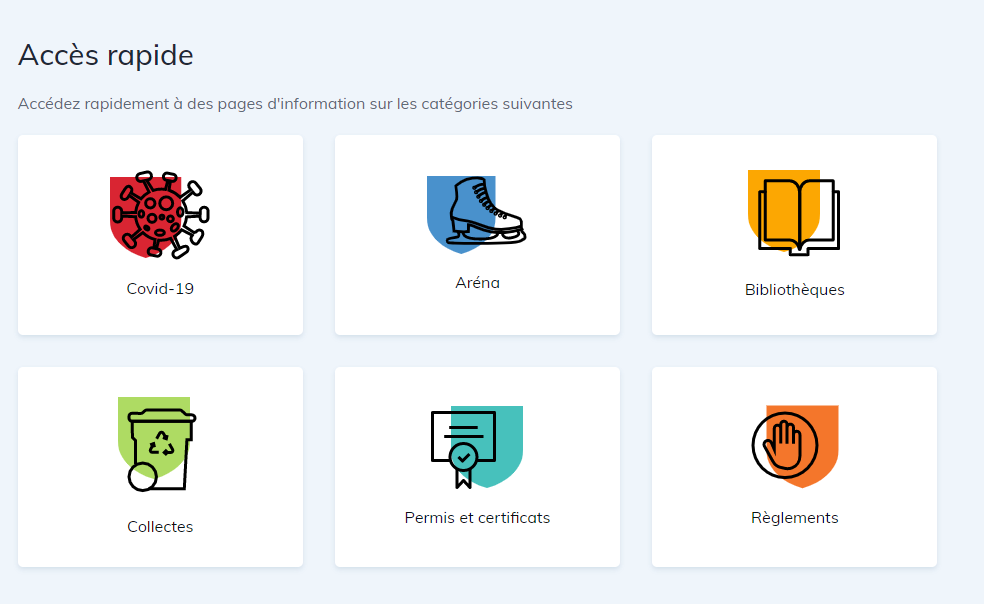The height and width of the screenshot is (604, 984).
Task: Select the Collectes card
Action: tap(160, 466)
